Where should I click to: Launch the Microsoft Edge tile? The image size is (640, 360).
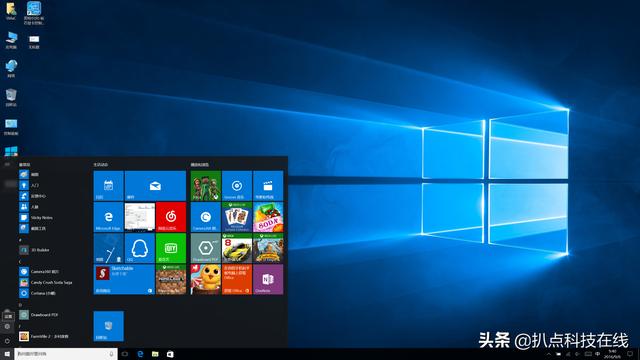click(108, 217)
